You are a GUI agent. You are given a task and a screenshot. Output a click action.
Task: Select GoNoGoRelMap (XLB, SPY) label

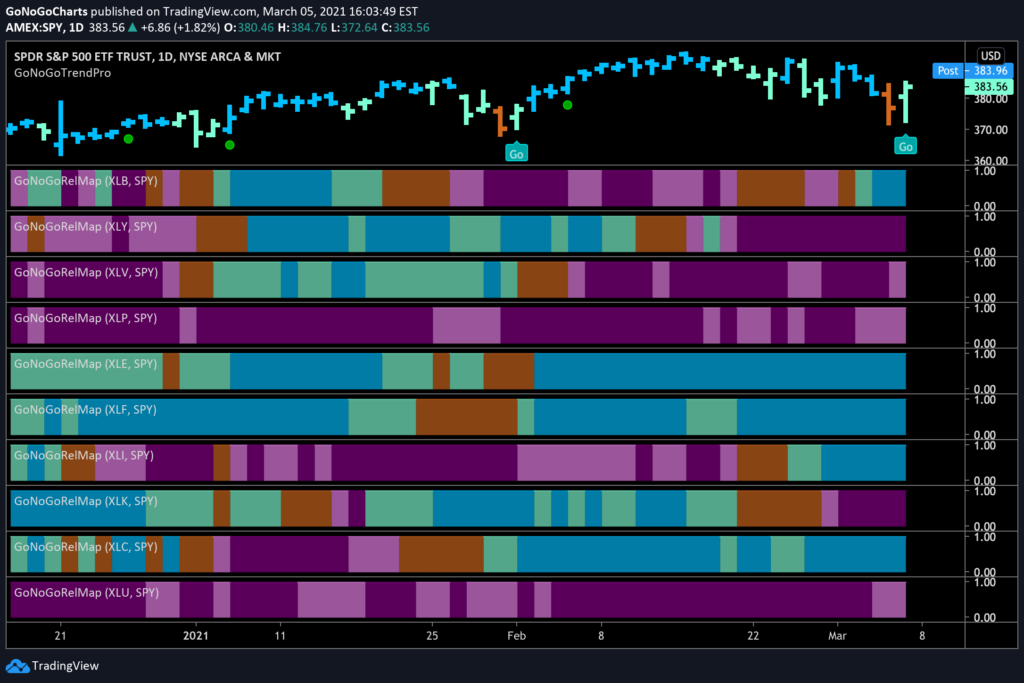click(x=86, y=181)
